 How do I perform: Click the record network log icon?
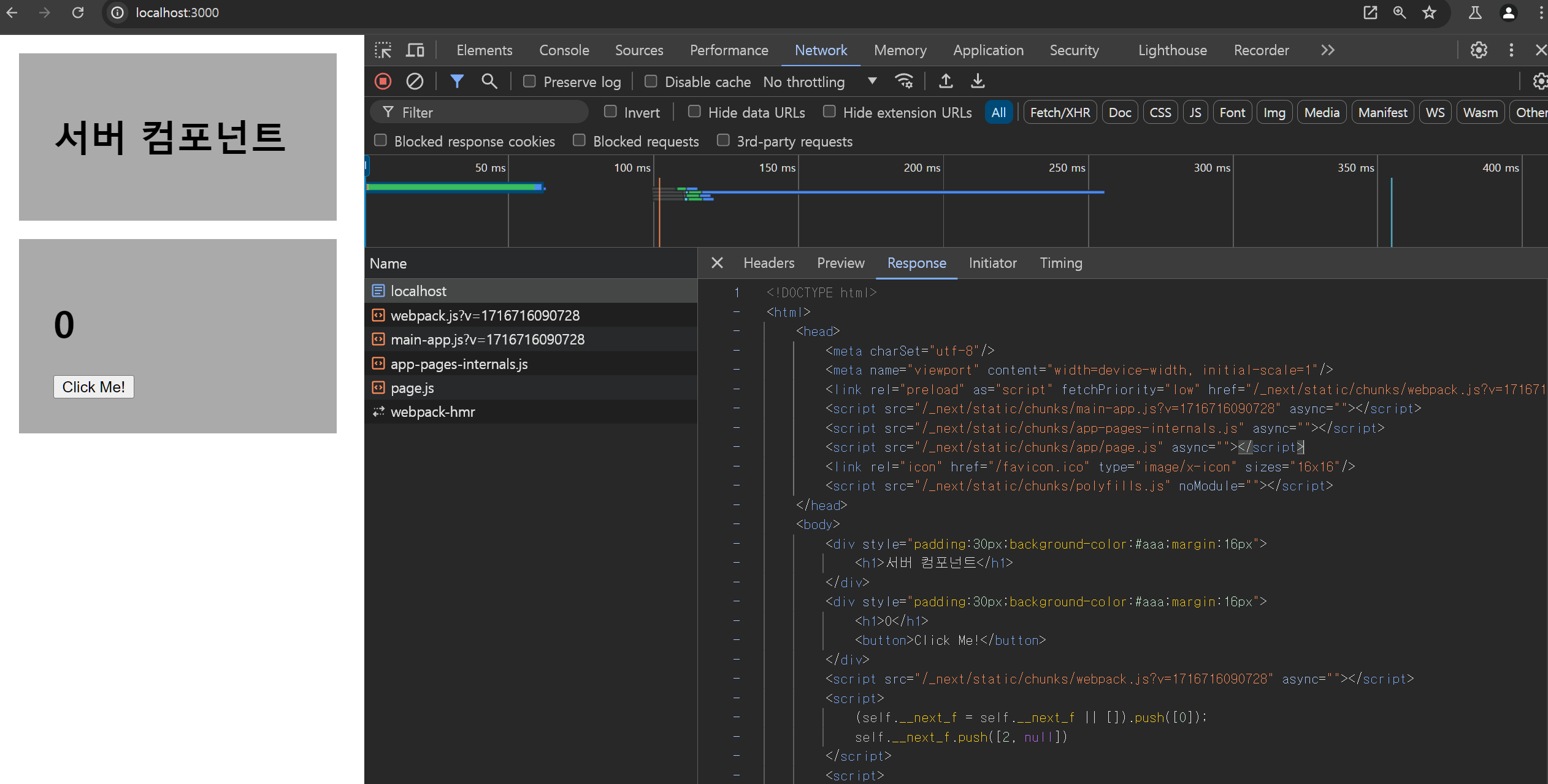pyautogui.click(x=383, y=81)
